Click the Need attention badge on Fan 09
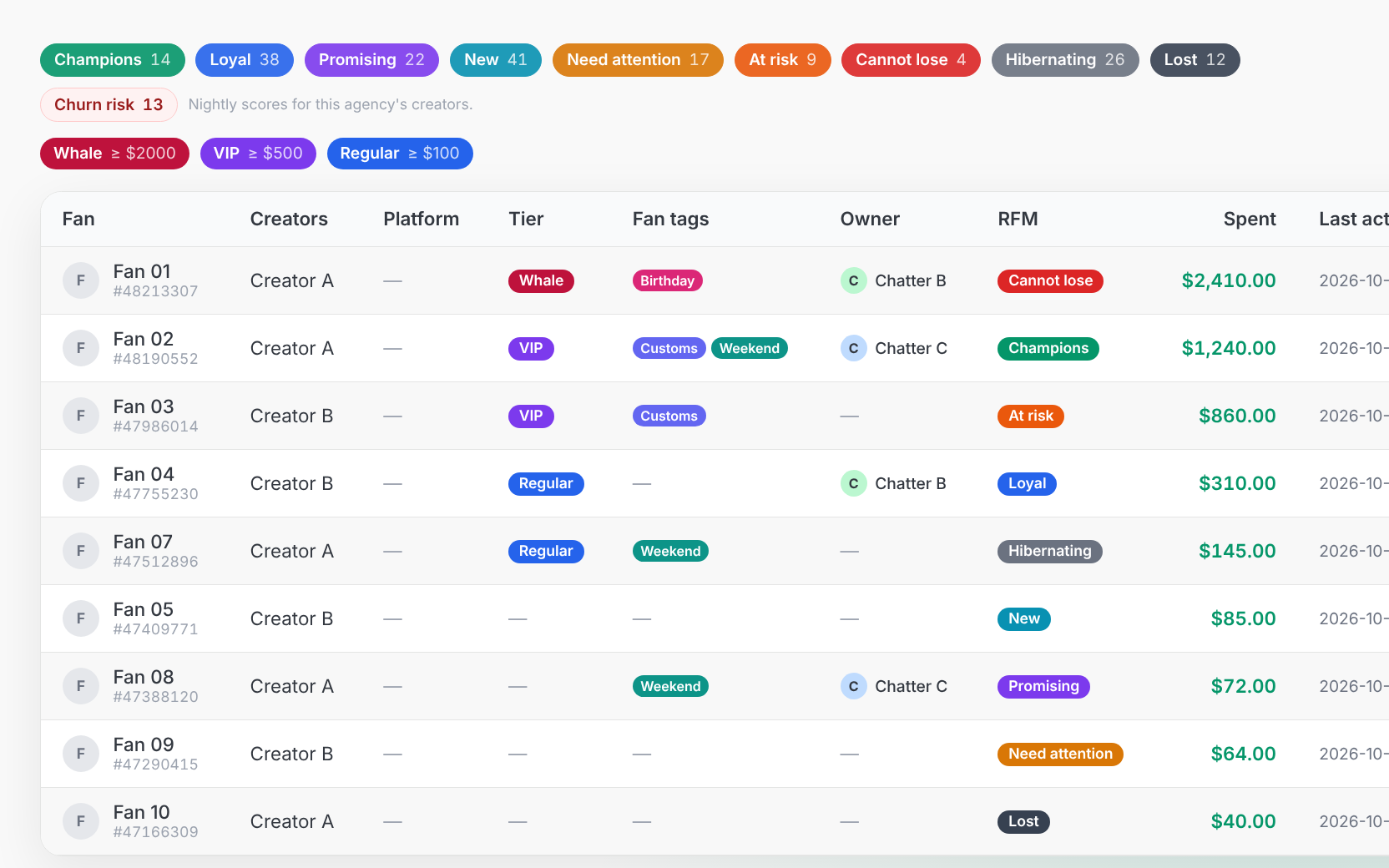This screenshot has width=1389, height=868. pos(1060,754)
